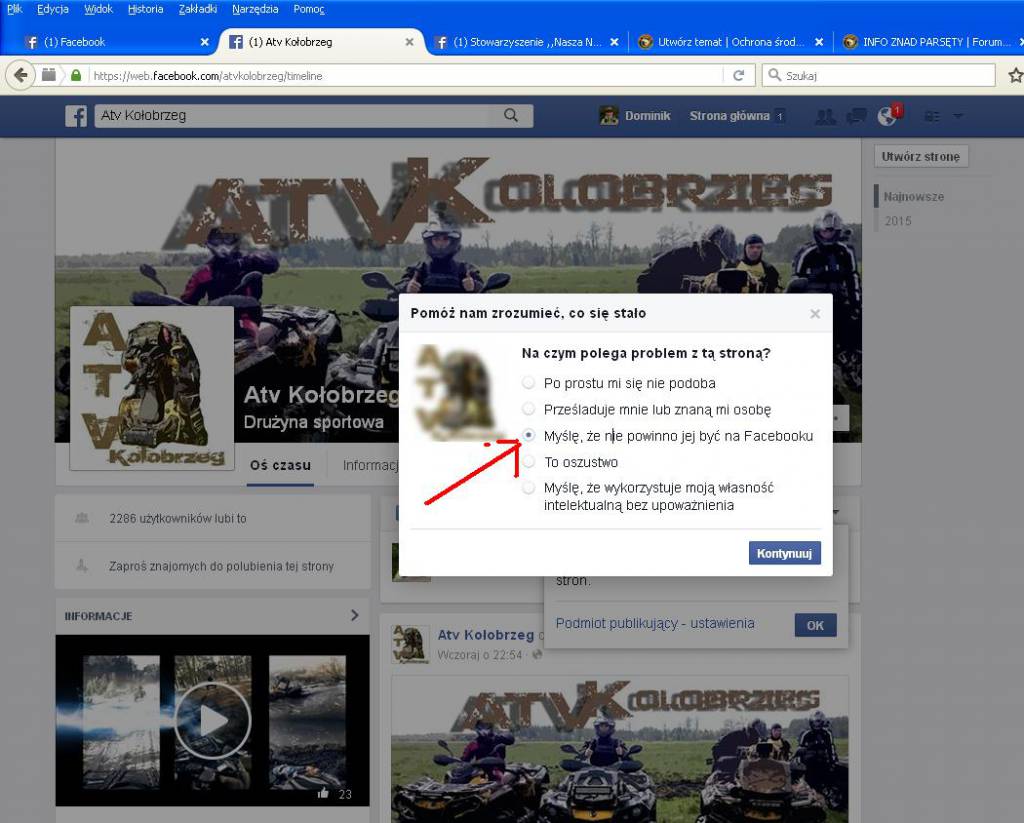Switch to Stowarzyszenie Nasza N... tab

click(526, 42)
